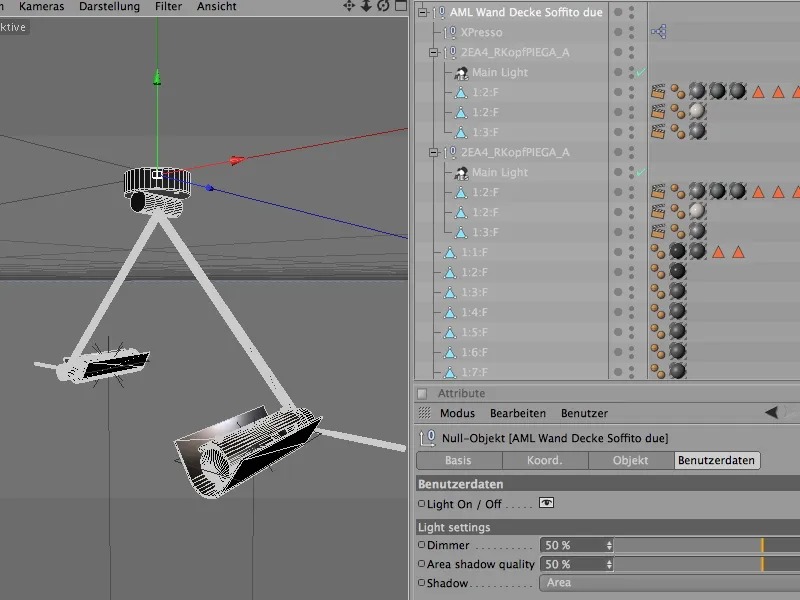Collapse the first 2EA4_RKopfPIEGA_A group

click(x=432, y=50)
